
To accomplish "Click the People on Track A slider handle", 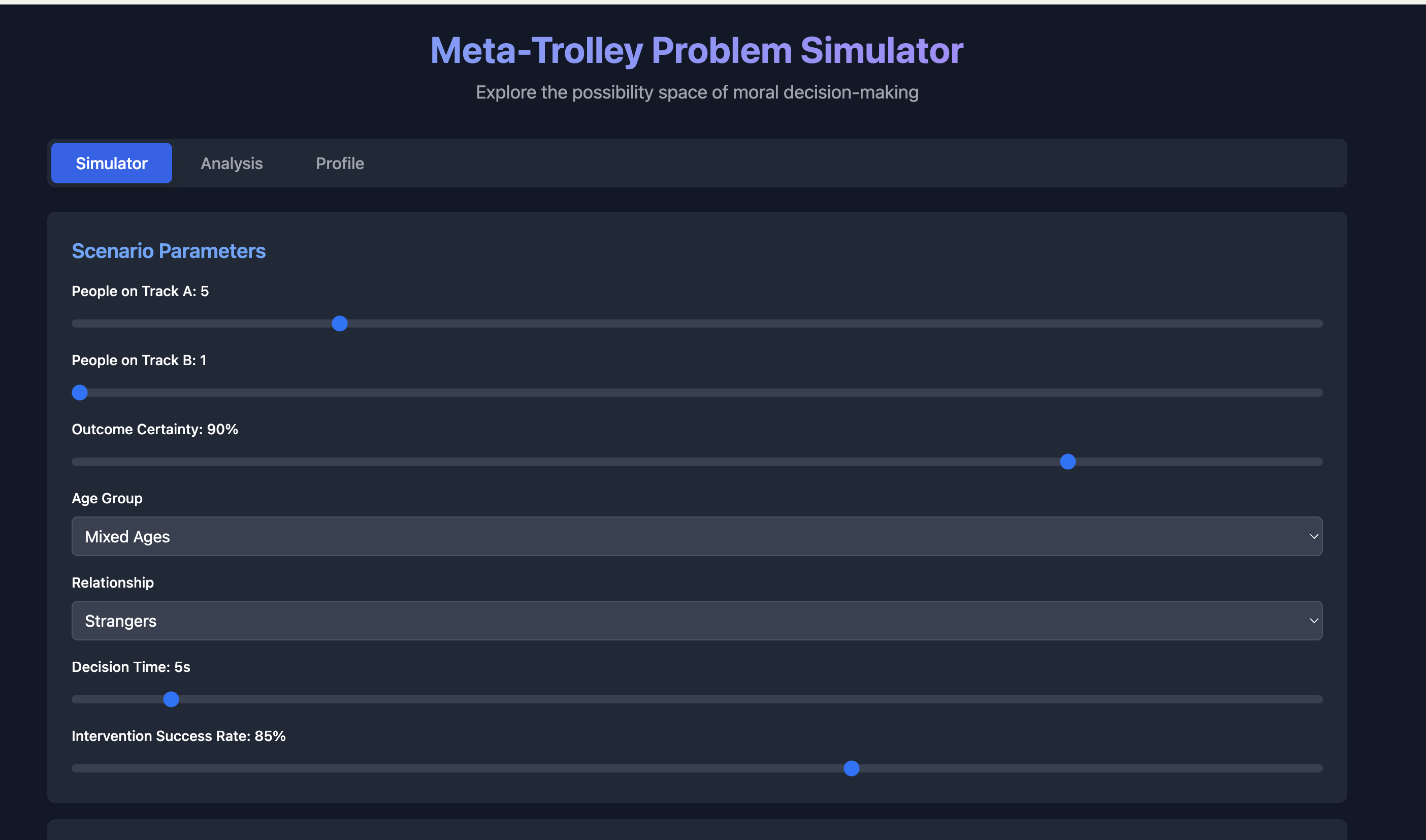I will 340,323.
